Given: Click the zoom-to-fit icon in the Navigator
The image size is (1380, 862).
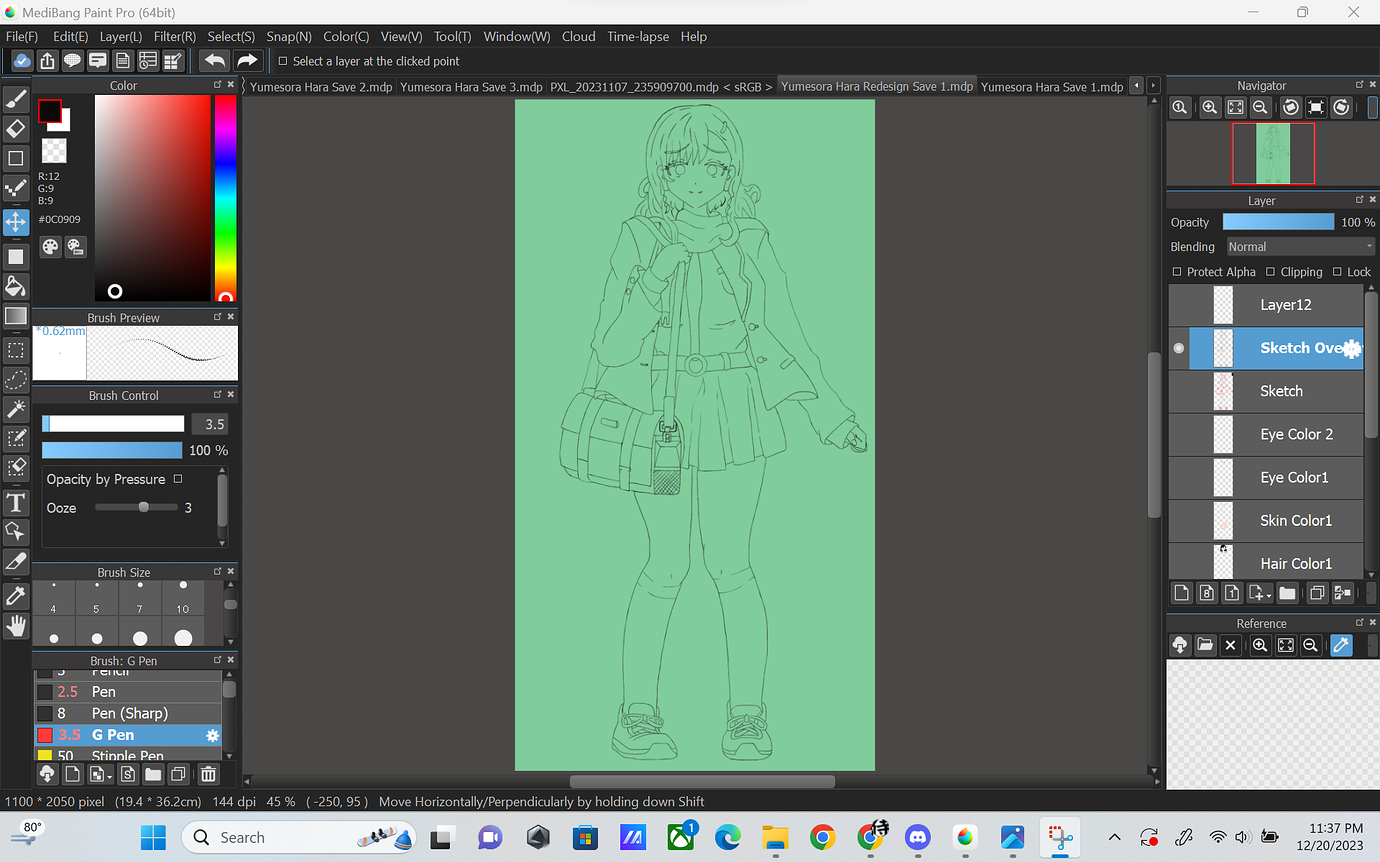Looking at the screenshot, I should (1234, 107).
